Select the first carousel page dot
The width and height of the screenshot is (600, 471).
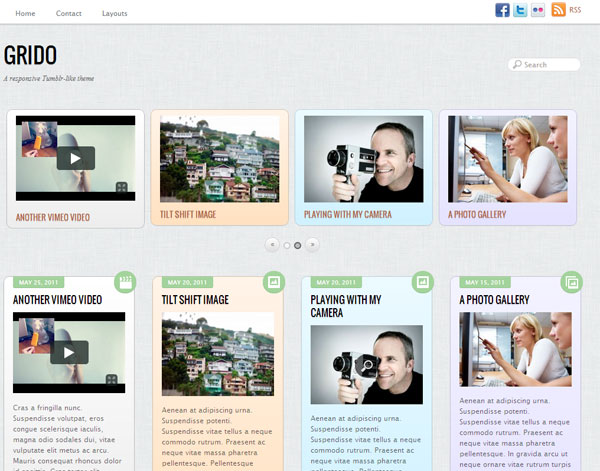(x=286, y=244)
